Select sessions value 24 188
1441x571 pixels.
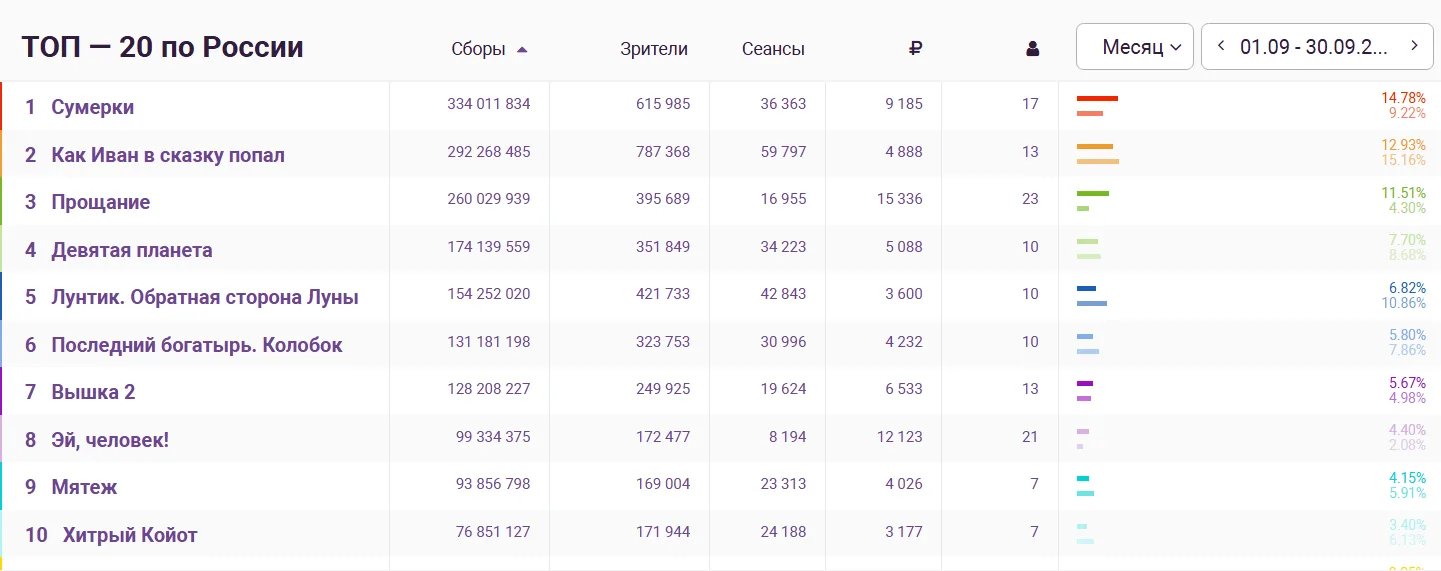[x=783, y=532]
